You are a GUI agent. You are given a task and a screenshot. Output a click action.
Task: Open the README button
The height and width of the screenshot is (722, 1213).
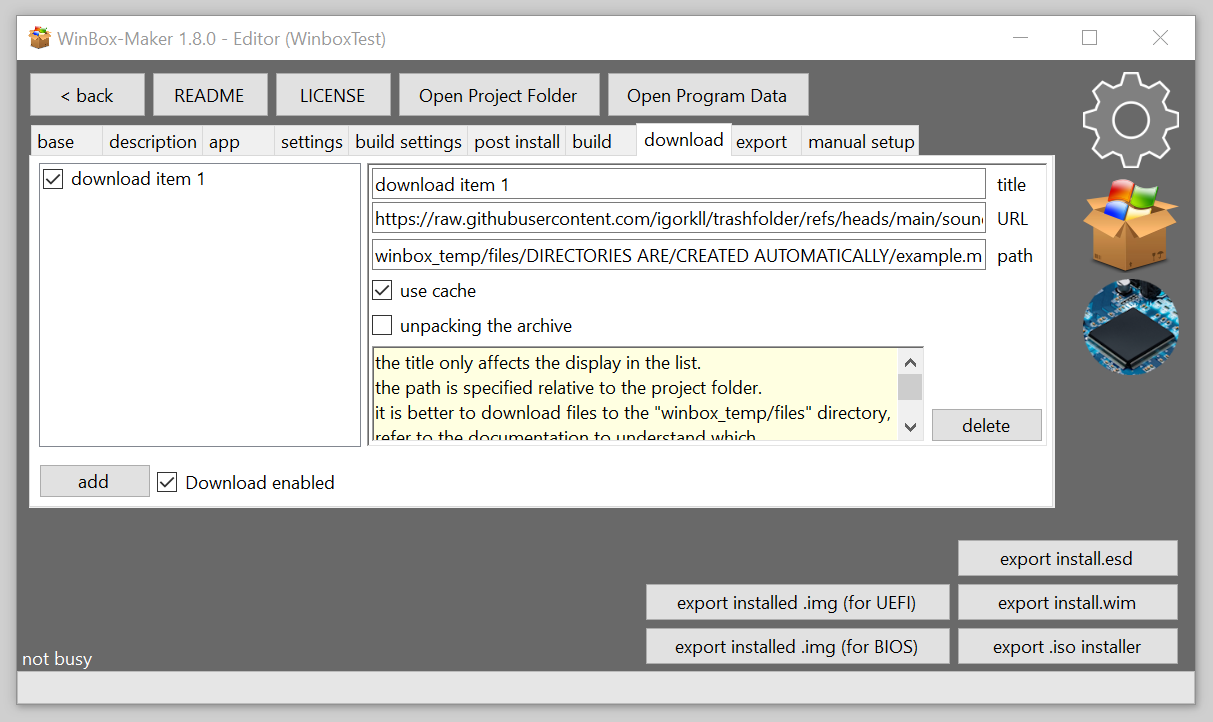tap(210, 95)
